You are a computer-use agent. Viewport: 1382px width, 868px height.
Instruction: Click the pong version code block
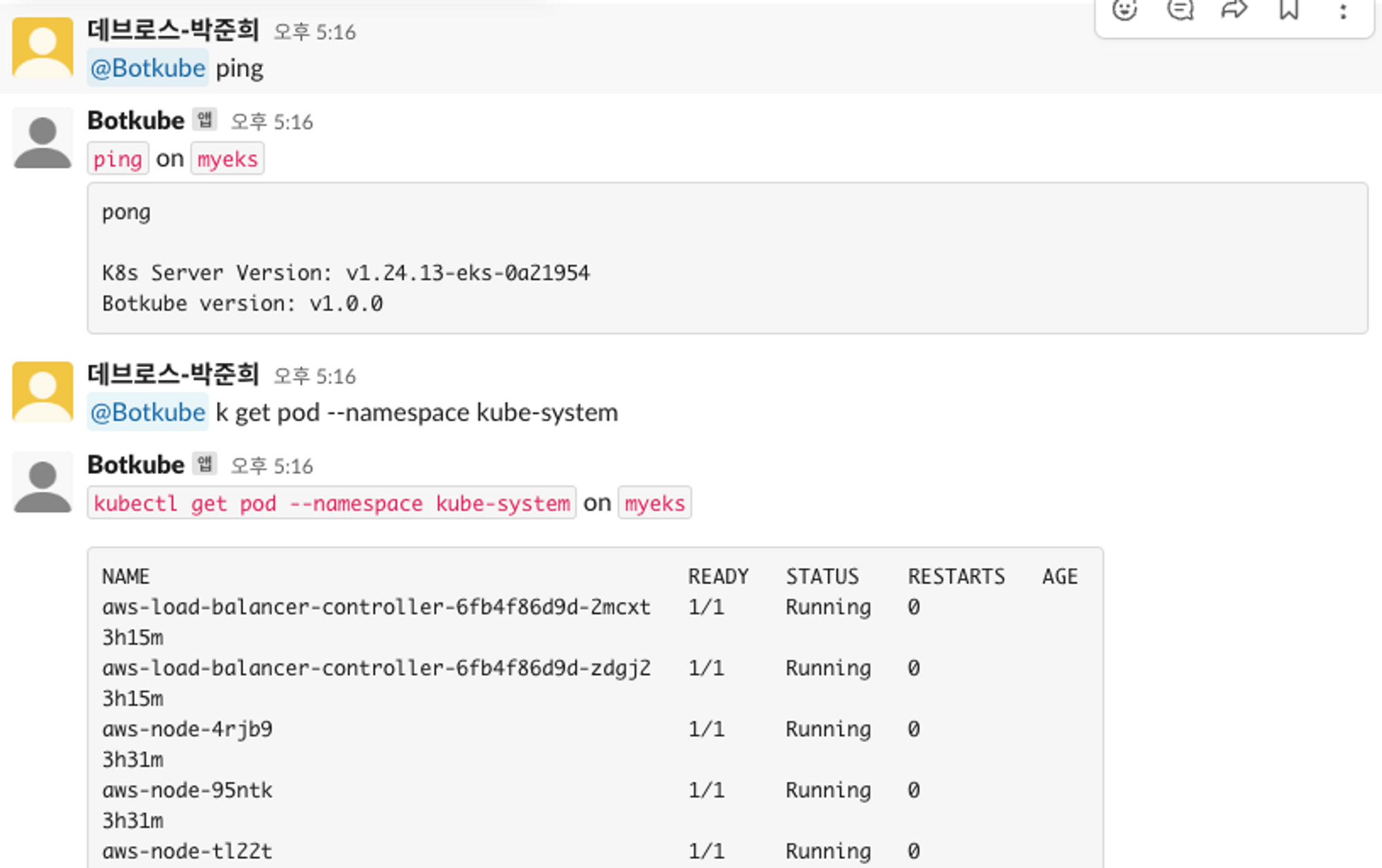pos(727,258)
